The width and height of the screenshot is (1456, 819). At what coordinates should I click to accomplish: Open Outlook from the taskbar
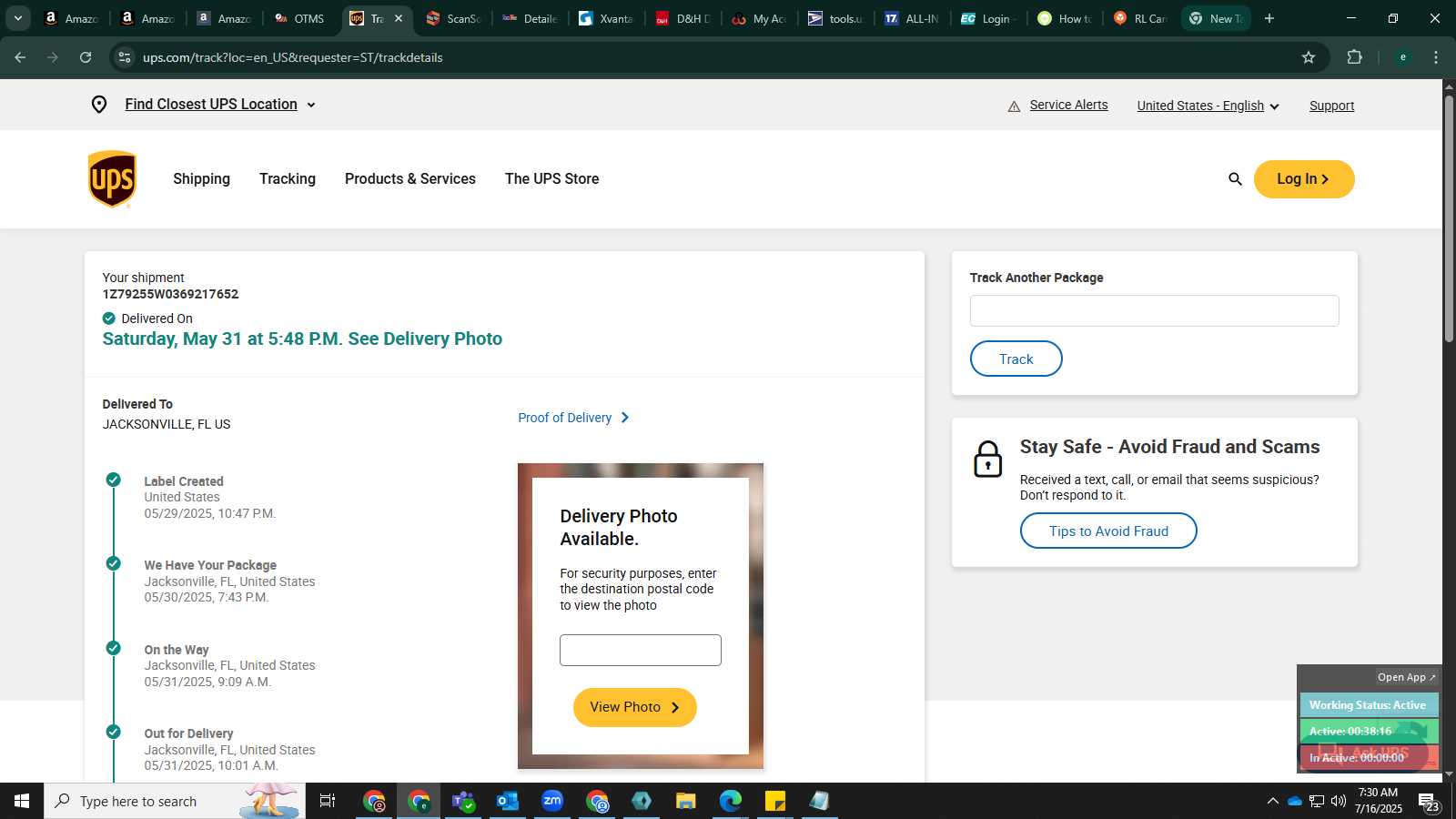coord(507,801)
